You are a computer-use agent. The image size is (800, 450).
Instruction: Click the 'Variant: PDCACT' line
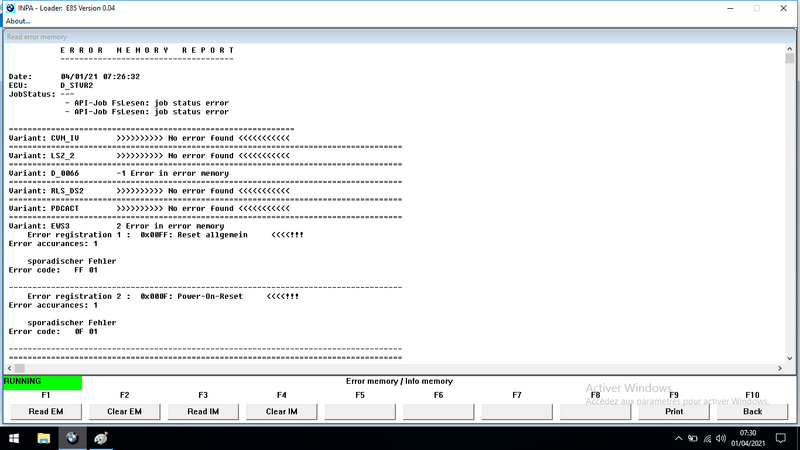[149, 209]
